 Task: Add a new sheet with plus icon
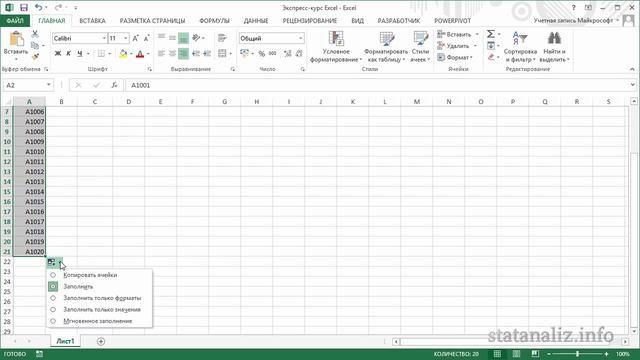(101, 341)
